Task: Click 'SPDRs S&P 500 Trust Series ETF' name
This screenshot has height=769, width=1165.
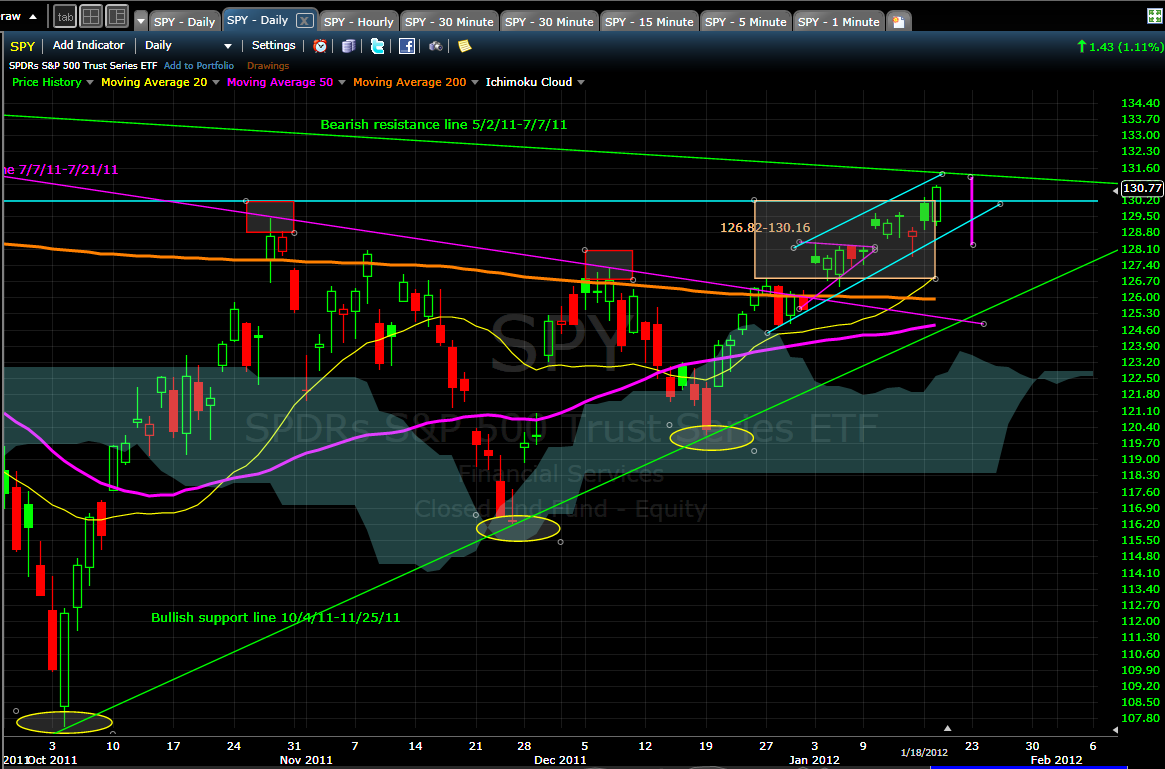Action: 83,65
